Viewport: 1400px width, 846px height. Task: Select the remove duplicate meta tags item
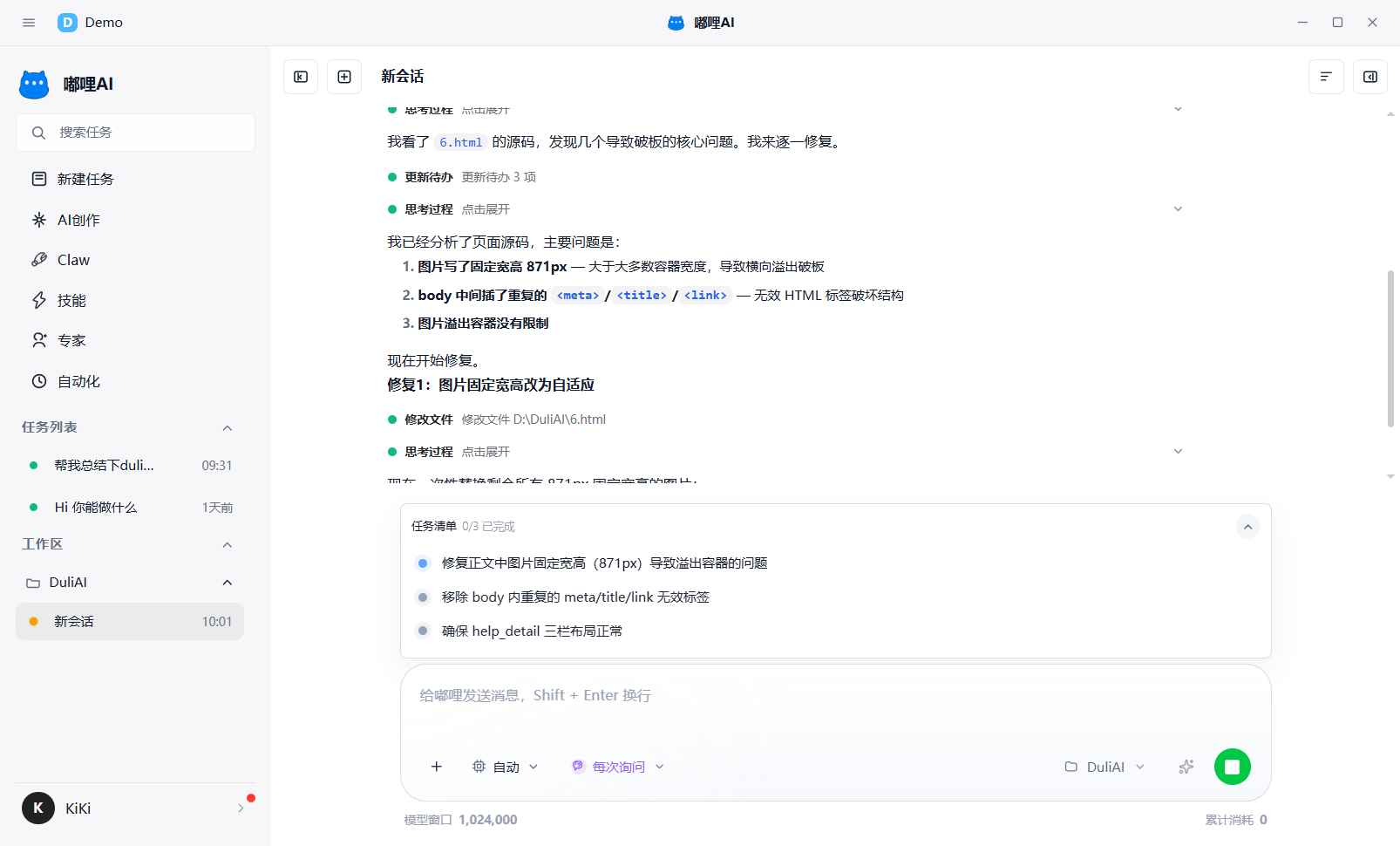point(575,597)
